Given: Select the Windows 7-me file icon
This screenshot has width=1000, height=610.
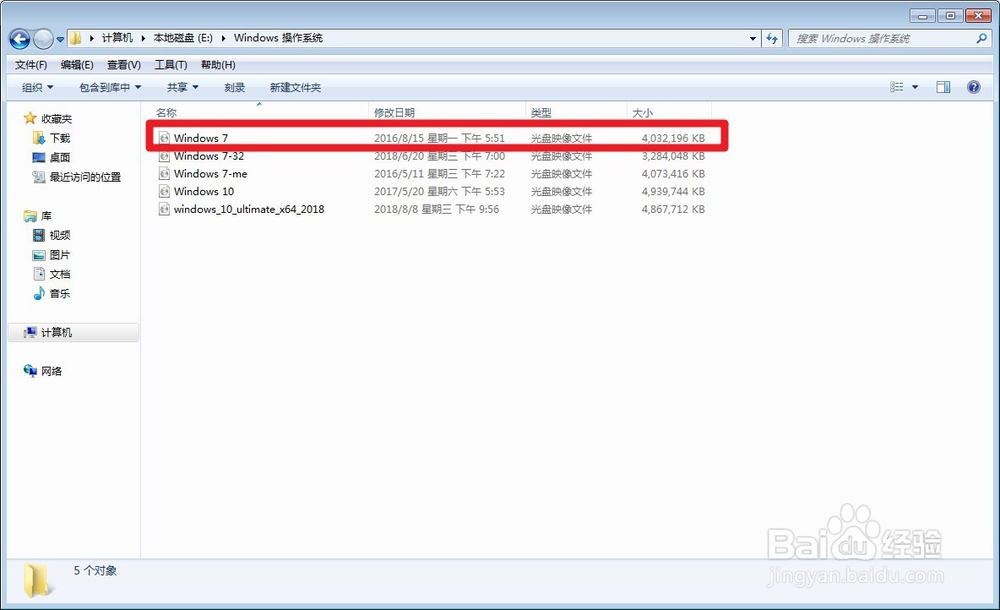Looking at the screenshot, I should pos(164,174).
